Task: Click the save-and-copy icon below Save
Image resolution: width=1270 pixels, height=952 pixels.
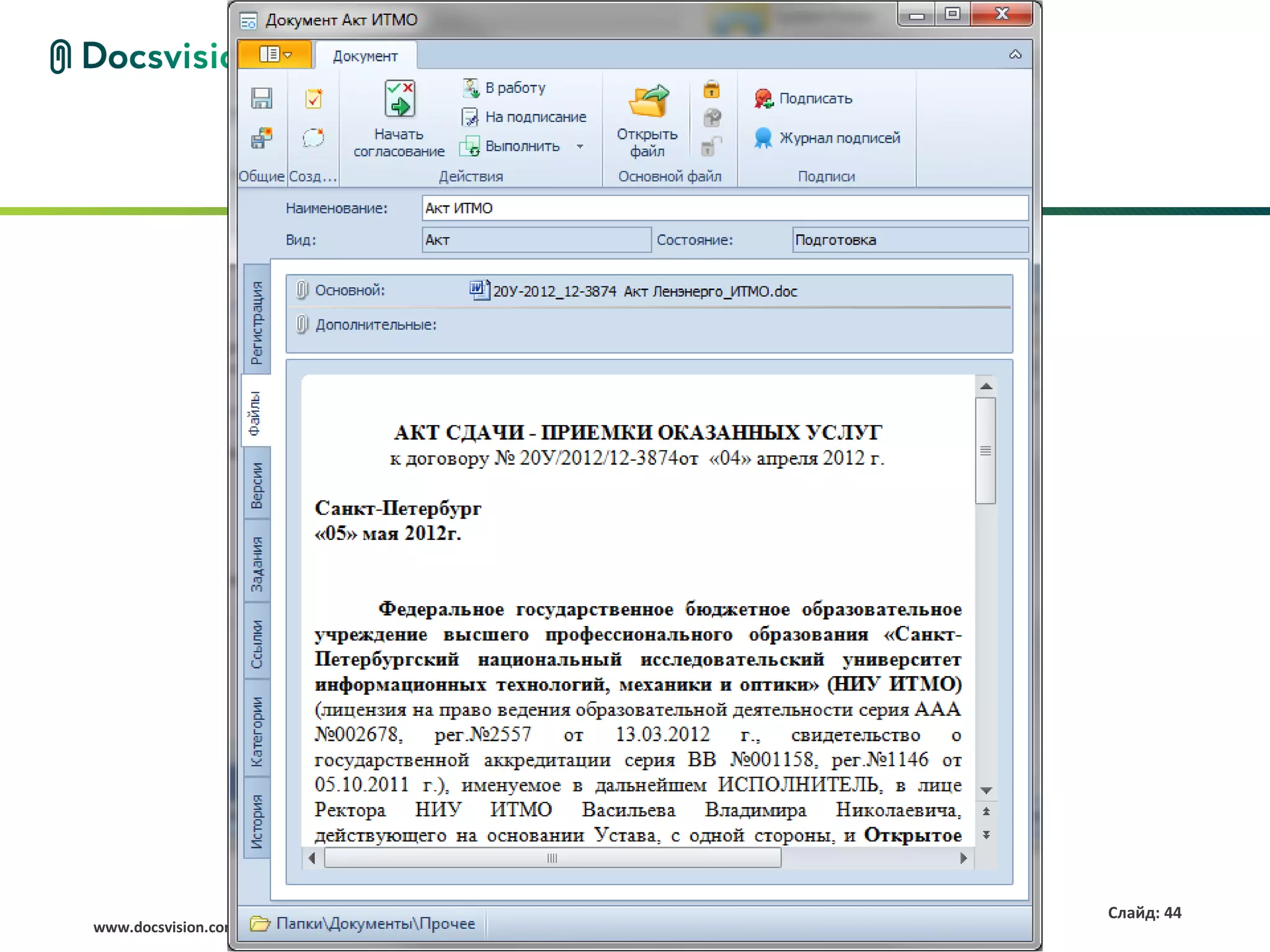Action: pos(262,138)
